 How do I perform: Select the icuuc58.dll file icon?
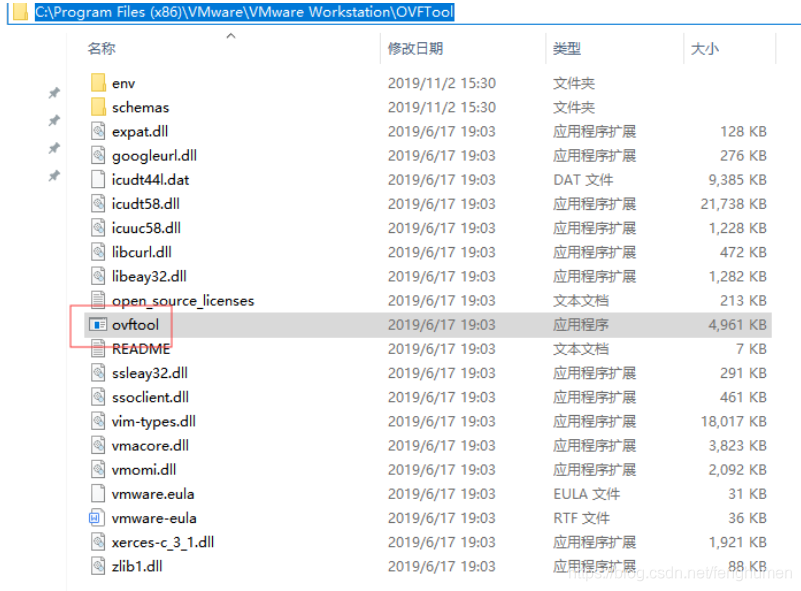click(x=98, y=228)
